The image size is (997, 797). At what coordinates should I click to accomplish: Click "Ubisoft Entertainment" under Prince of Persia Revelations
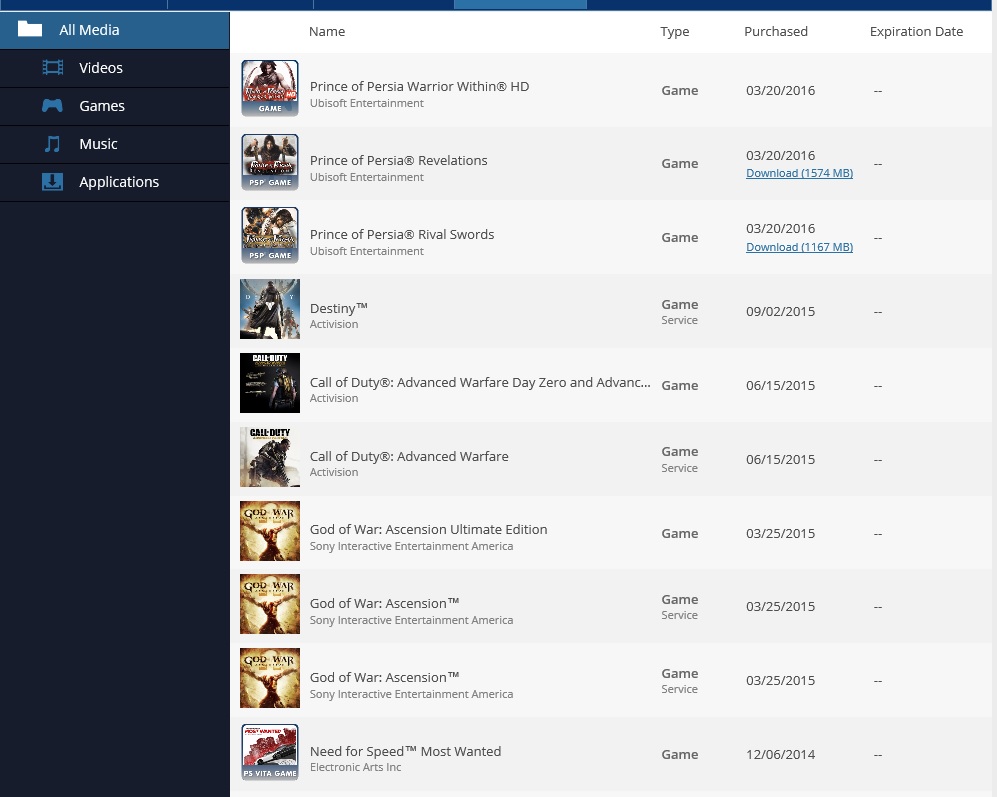(366, 177)
